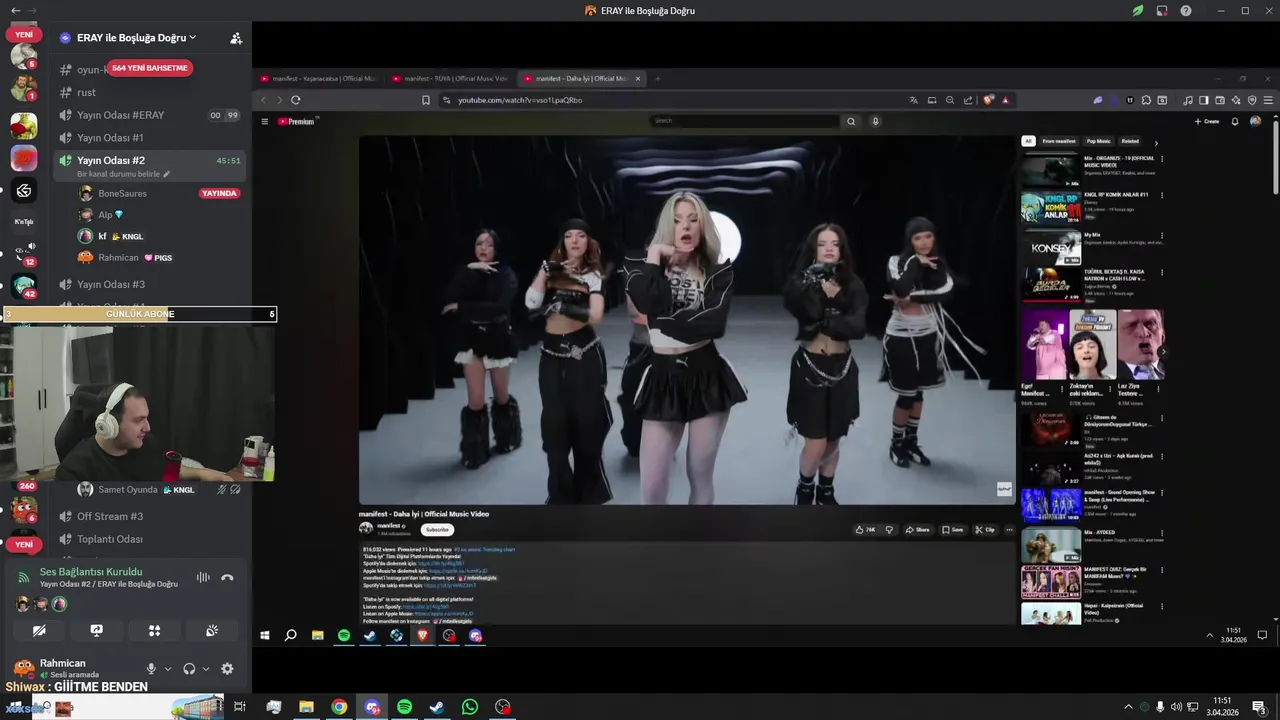Viewport: 1280px width, 720px height.
Task: Open Discord help icon in the title bar
Action: (x=1186, y=11)
